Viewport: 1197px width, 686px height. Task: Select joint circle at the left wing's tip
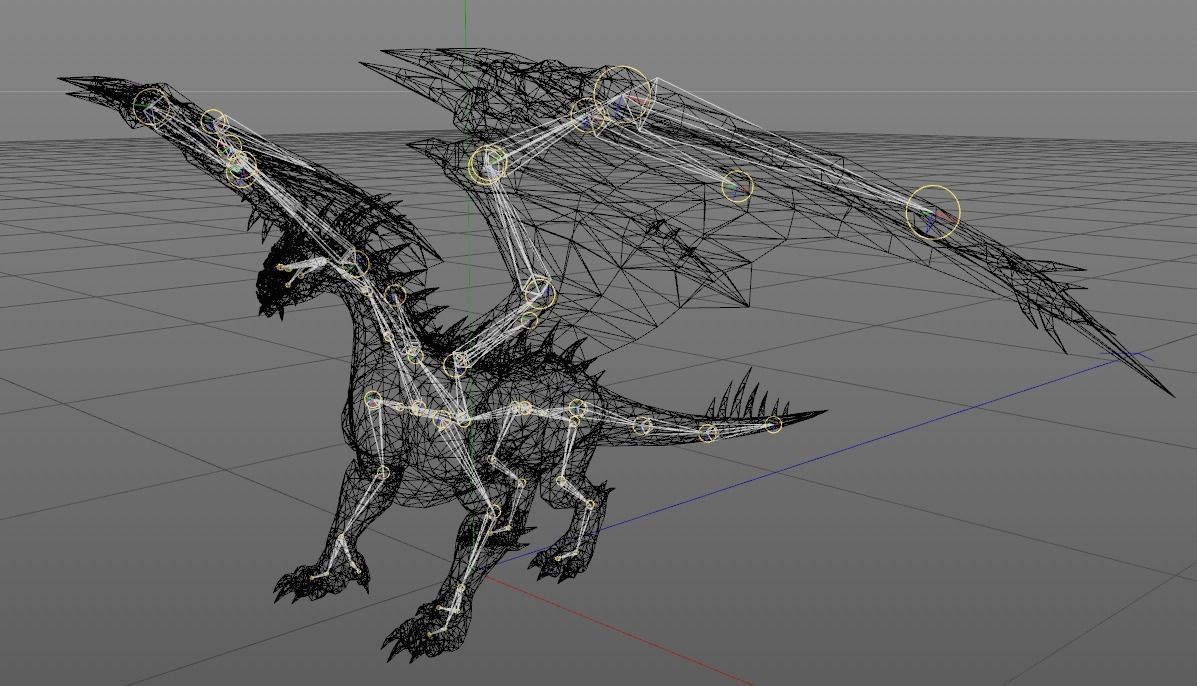coord(151,107)
